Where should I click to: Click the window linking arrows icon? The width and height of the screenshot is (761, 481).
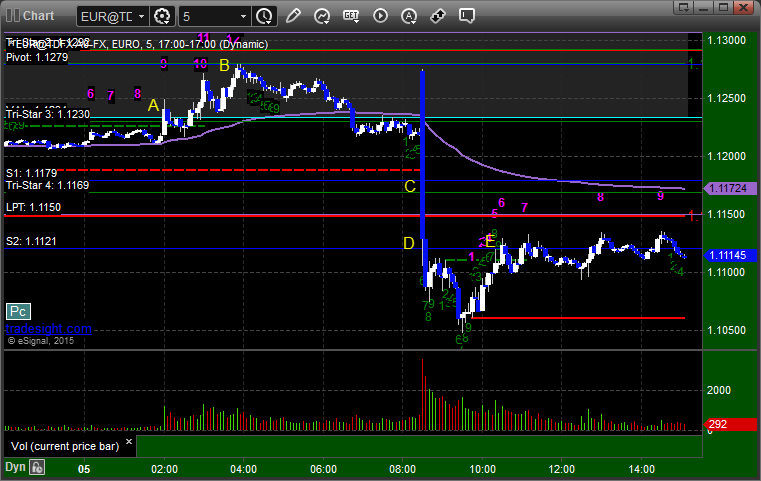coord(438,16)
